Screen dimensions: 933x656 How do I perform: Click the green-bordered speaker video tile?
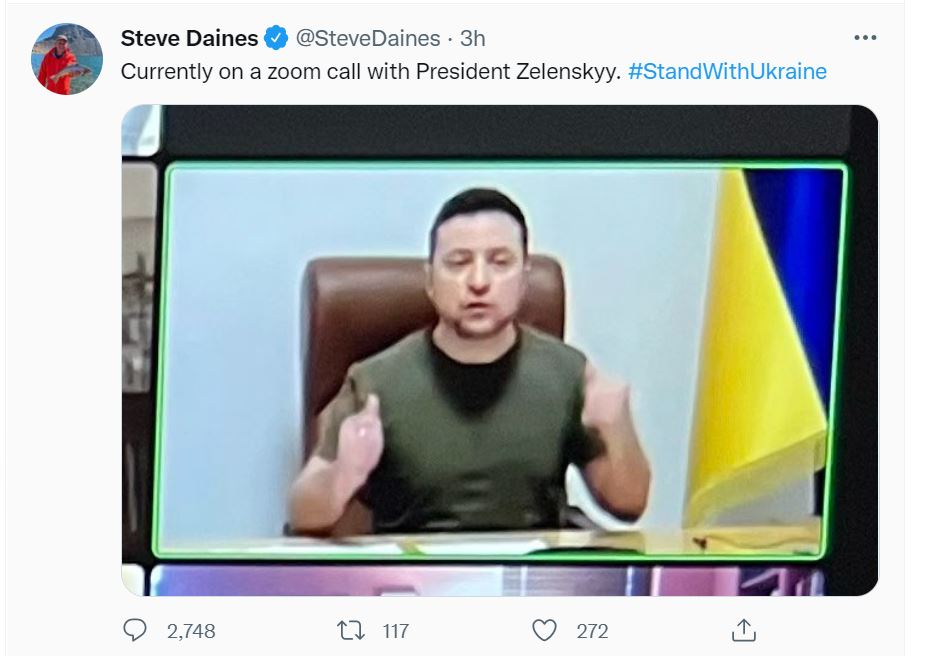click(x=499, y=361)
